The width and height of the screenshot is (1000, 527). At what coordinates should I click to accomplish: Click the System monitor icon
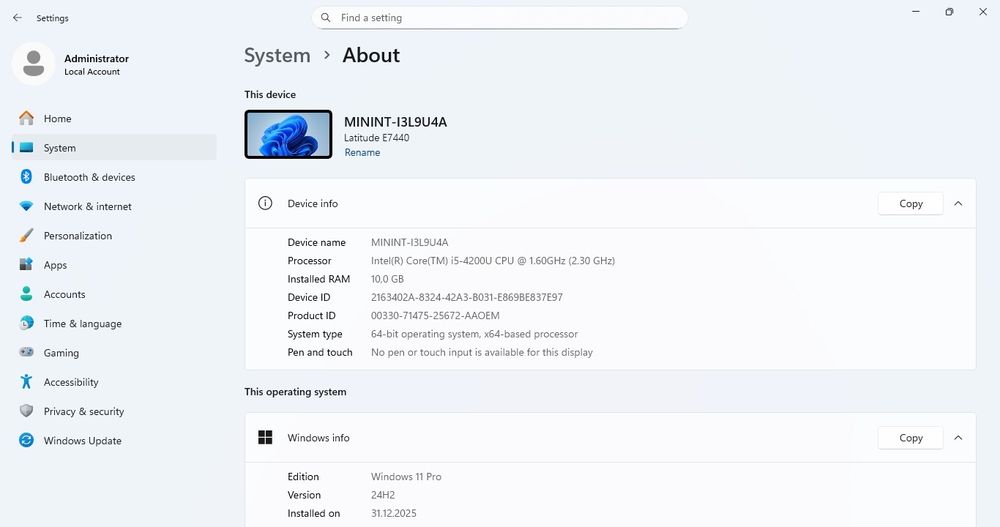click(26, 147)
